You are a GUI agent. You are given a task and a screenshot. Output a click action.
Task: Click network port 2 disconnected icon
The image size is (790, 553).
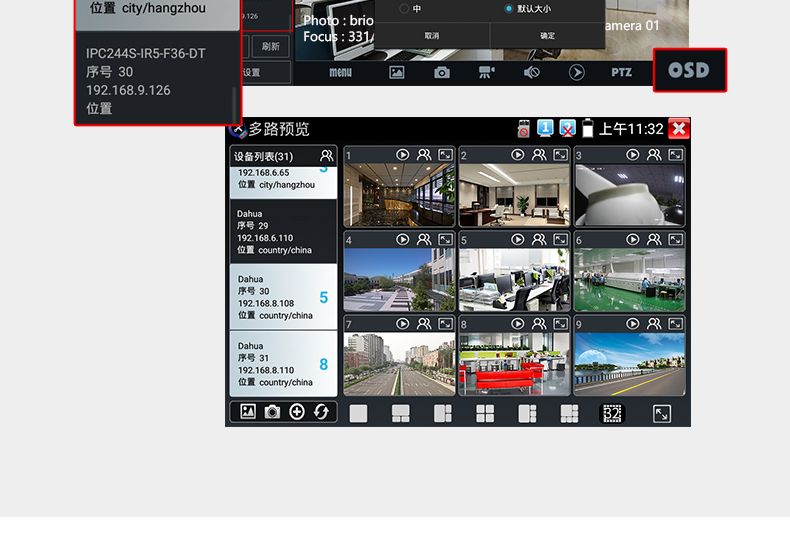(567, 128)
